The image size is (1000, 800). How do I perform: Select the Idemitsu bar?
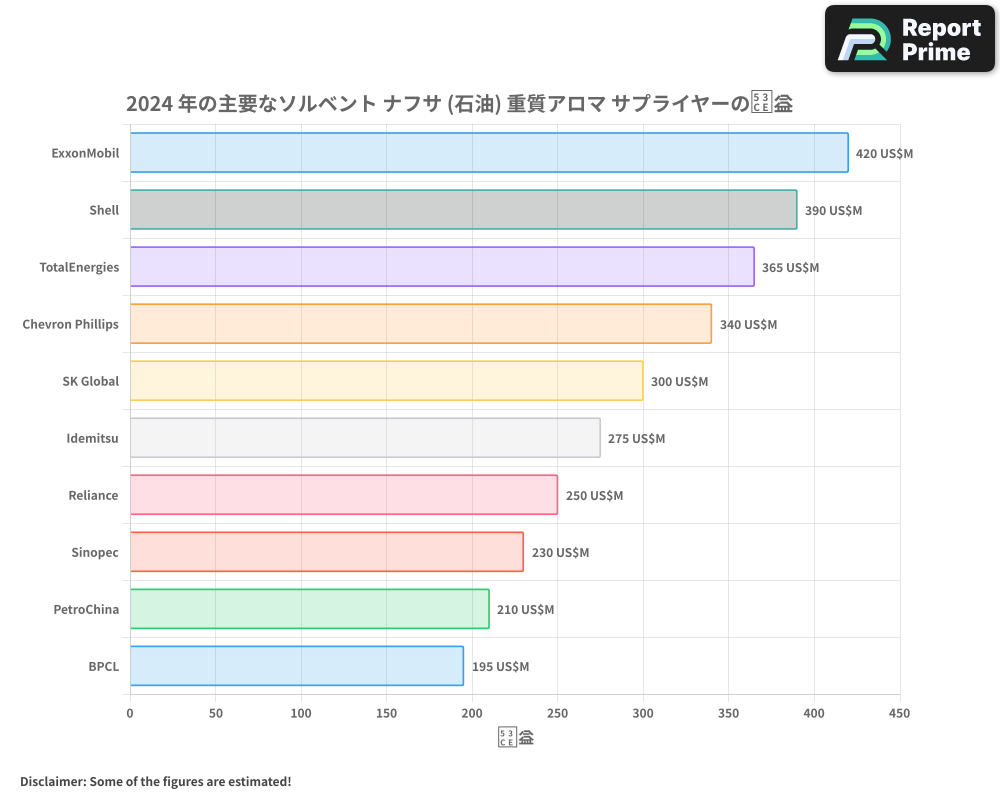pos(363,438)
